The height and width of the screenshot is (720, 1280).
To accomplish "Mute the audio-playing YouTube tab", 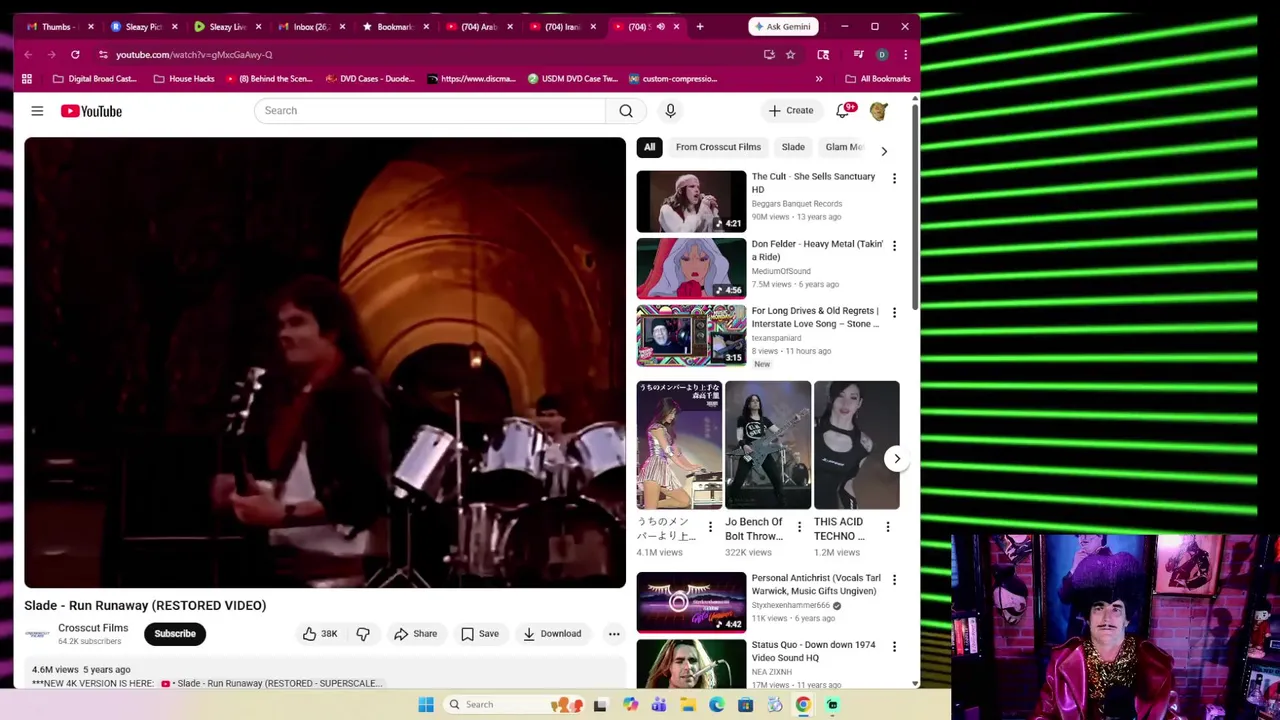I will click(x=660, y=26).
